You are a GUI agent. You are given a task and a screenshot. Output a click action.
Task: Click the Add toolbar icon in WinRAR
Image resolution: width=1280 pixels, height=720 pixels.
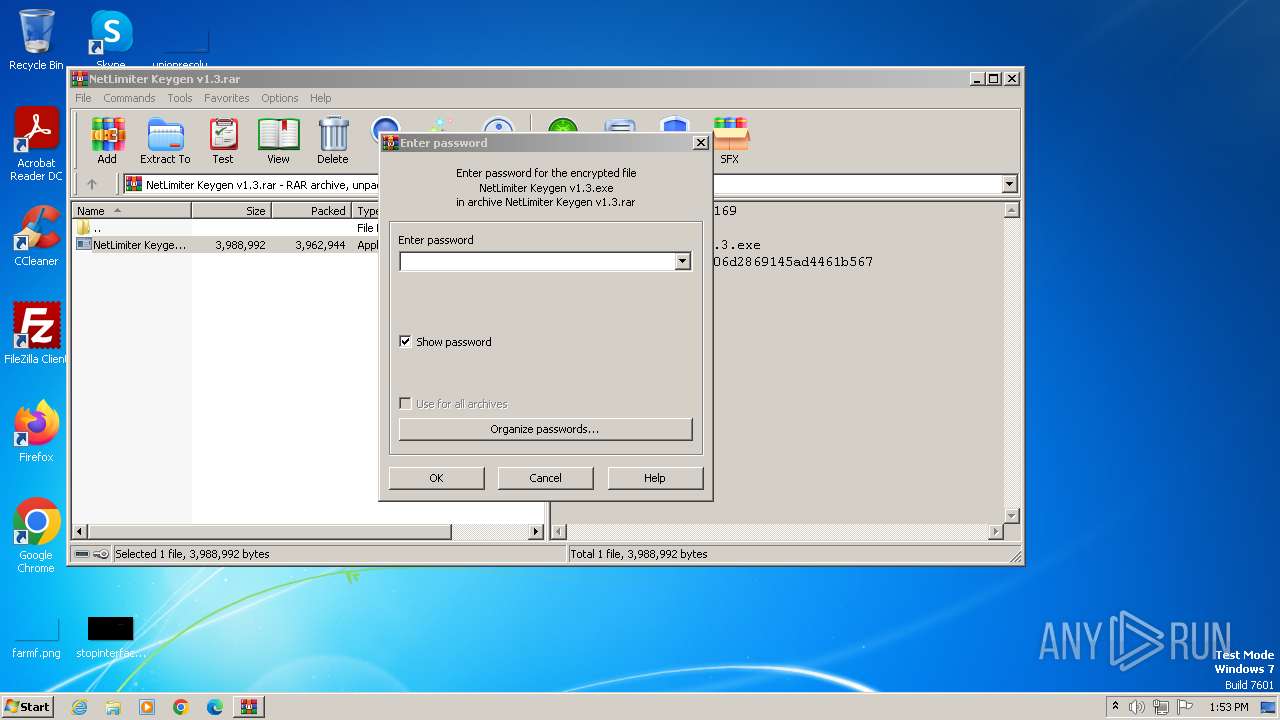pos(107,141)
